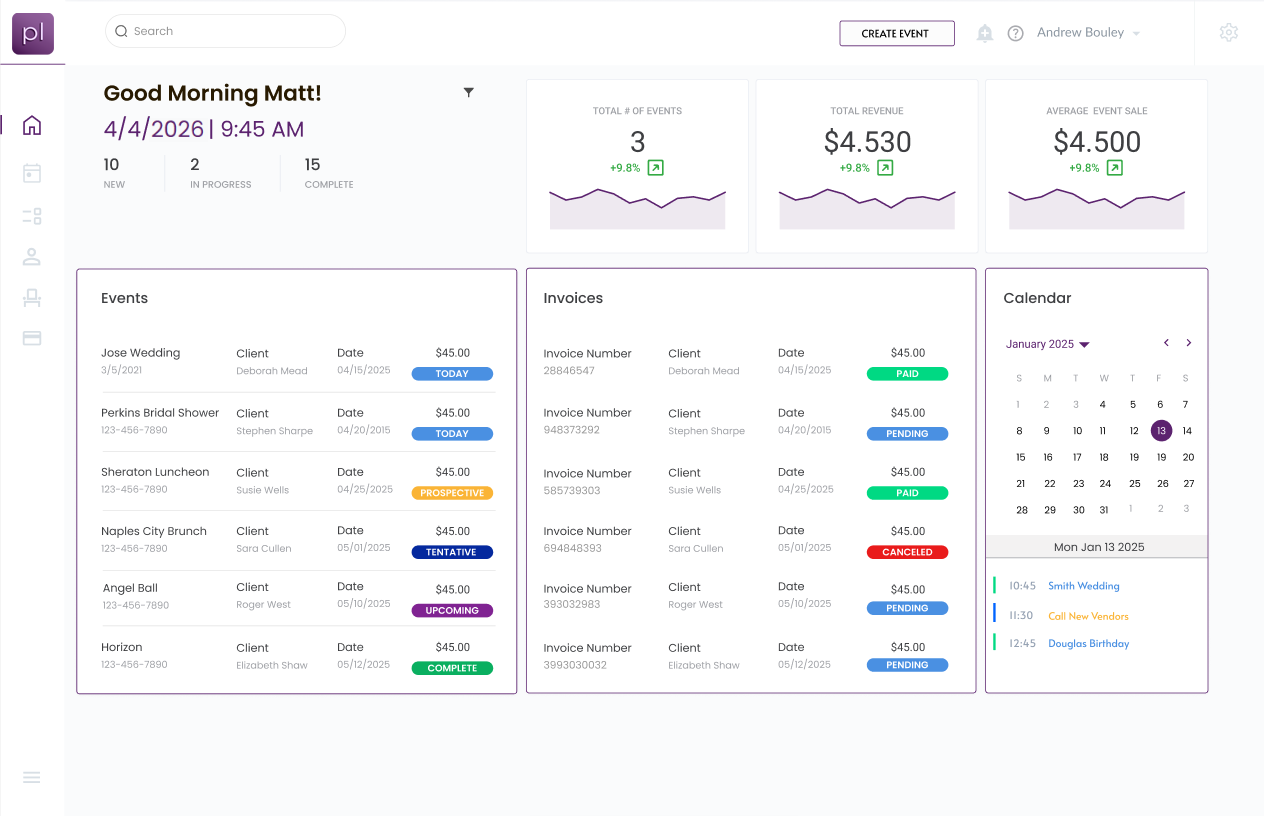Open the Andrew Bouley account dropdown
Screen dimensions: 1264x816
point(1087,32)
